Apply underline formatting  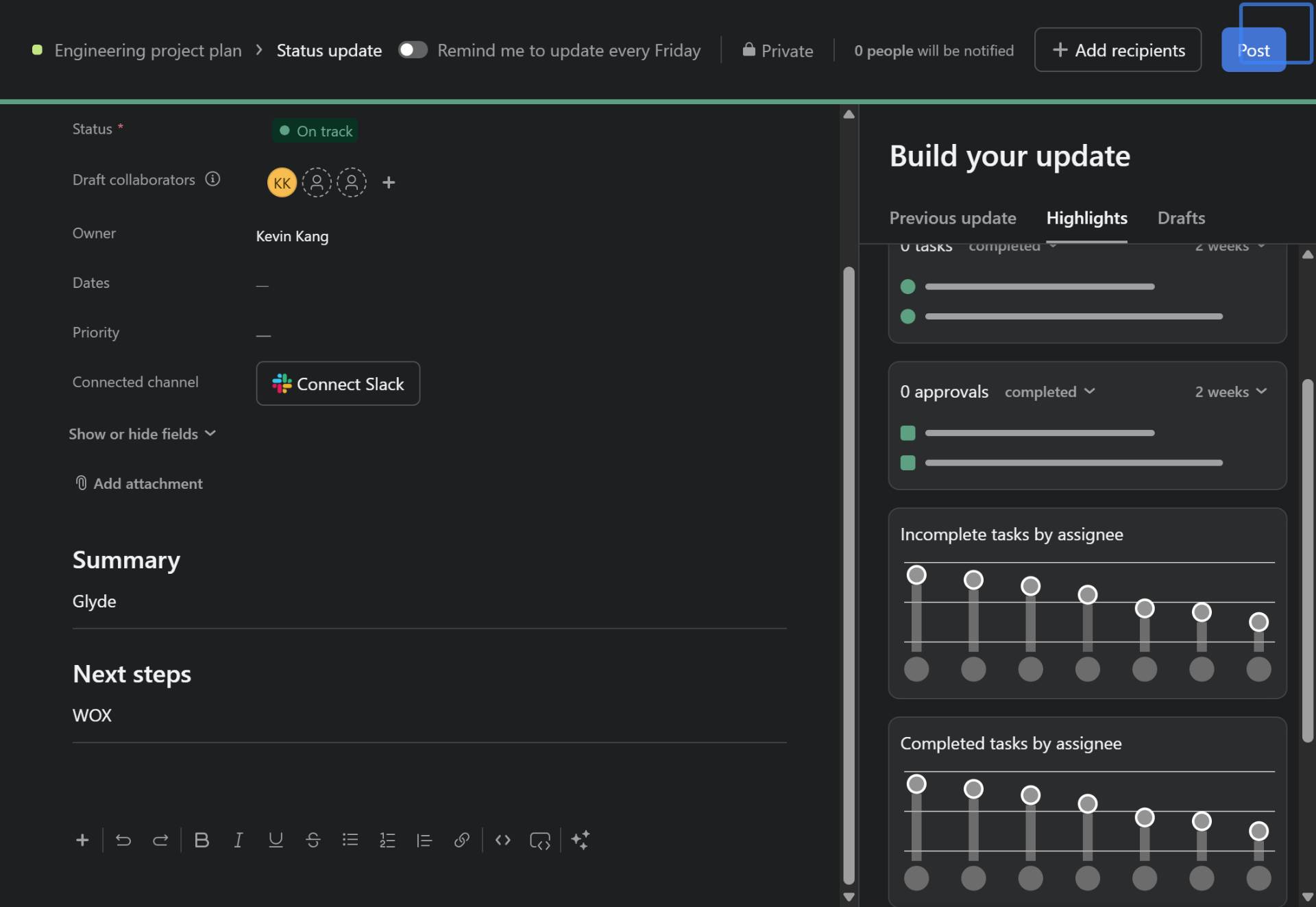276,840
